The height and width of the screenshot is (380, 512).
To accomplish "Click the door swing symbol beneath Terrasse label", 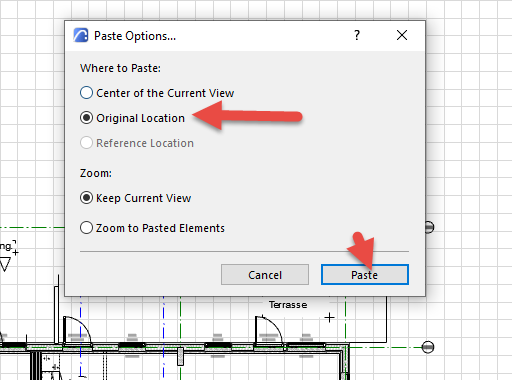I will 269,331.
